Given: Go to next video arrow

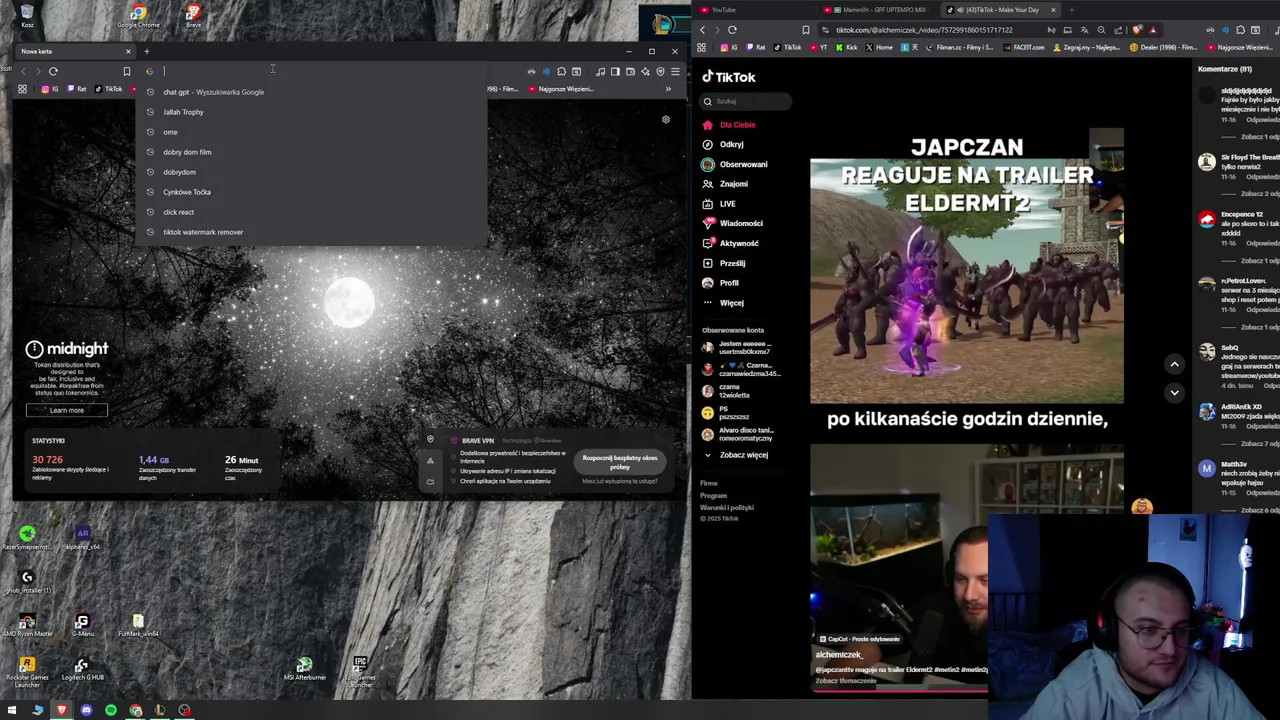Looking at the screenshot, I should coord(1174,393).
